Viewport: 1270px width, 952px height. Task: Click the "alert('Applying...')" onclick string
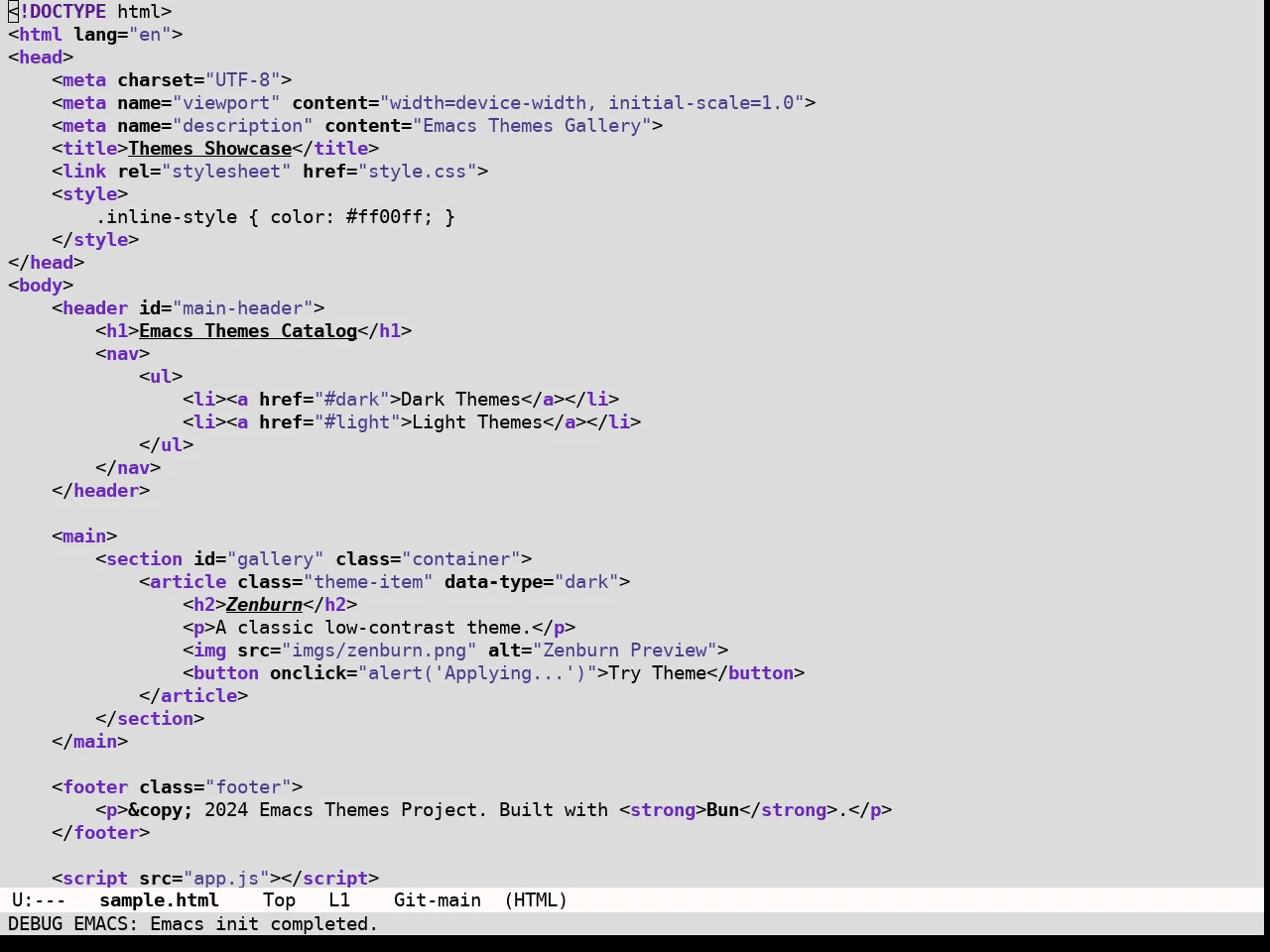pyautogui.click(x=477, y=673)
